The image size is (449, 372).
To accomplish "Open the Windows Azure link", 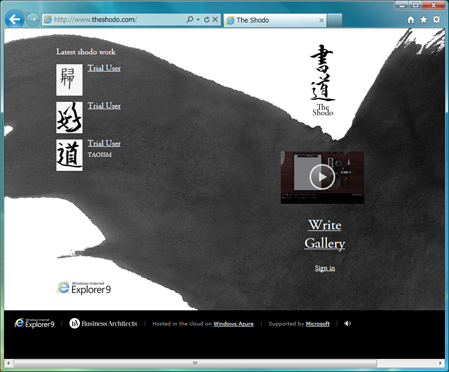I will (x=233, y=324).
